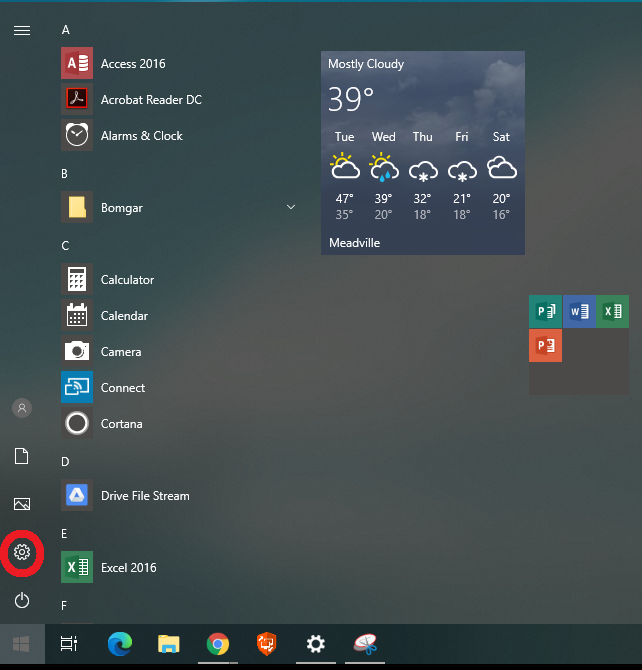Open the Camera app
The width and height of the screenshot is (642, 670).
pyautogui.click(x=180, y=351)
